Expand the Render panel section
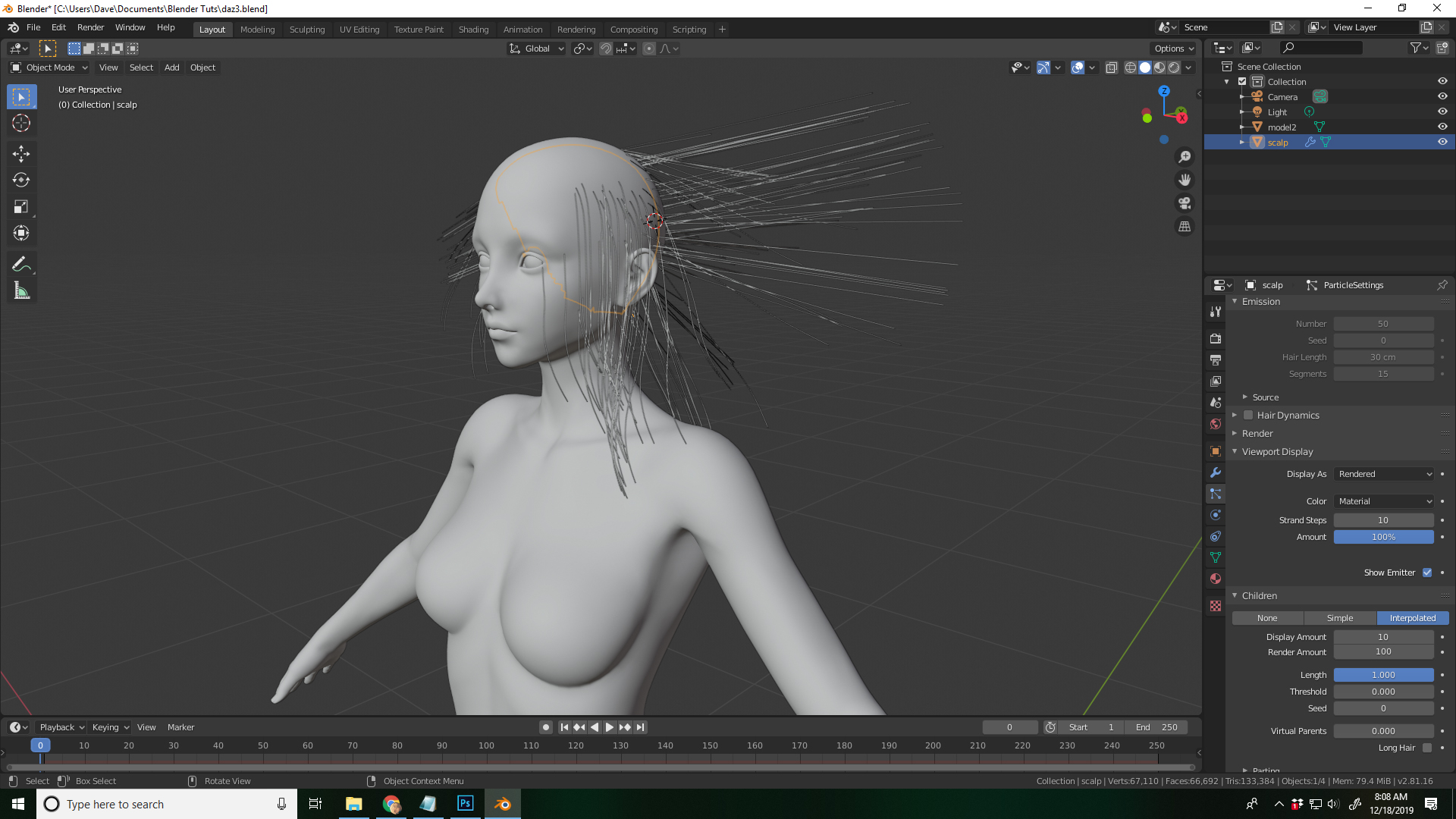Image resolution: width=1456 pixels, height=819 pixels. click(x=1257, y=434)
